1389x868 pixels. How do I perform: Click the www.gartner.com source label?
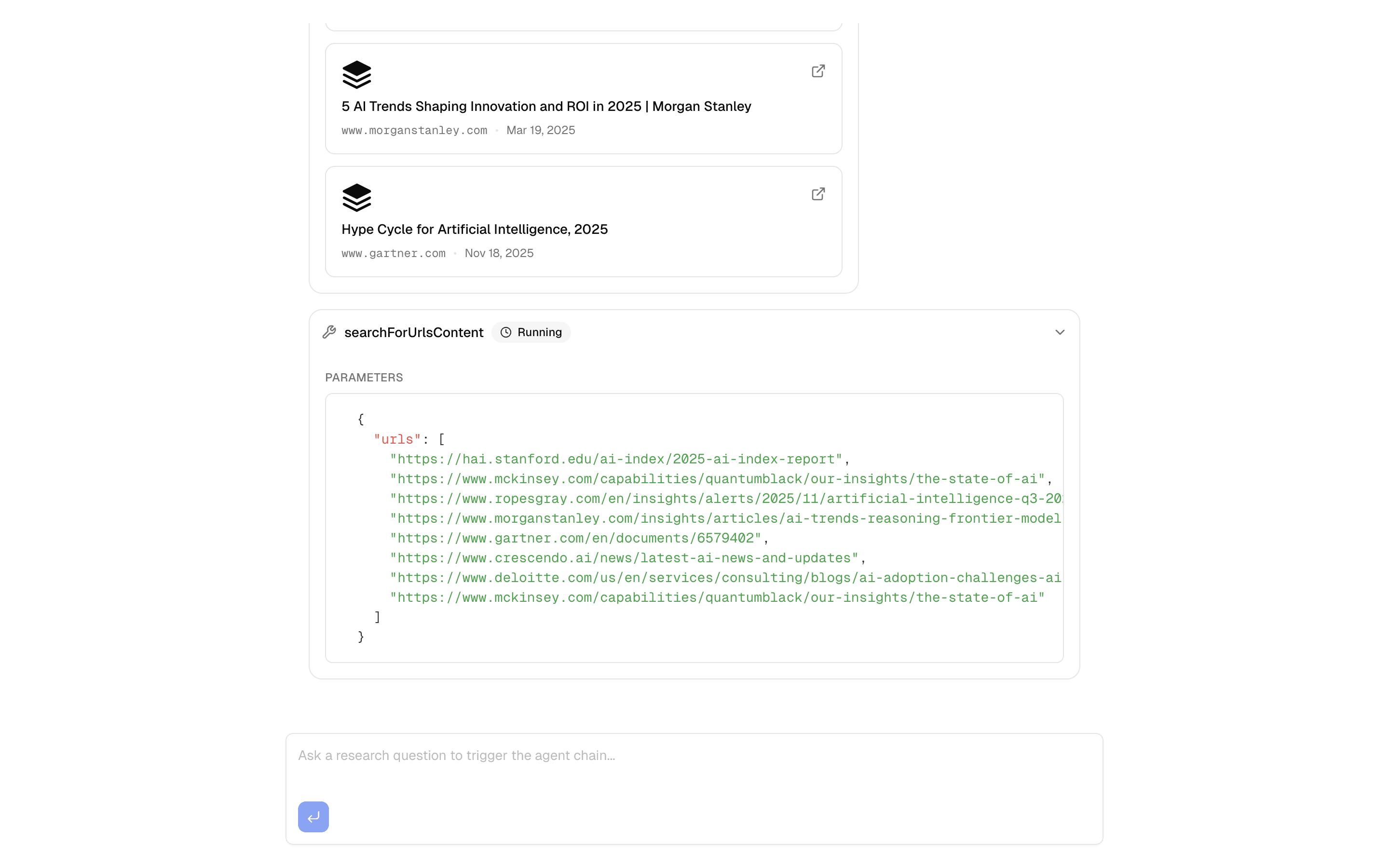(x=393, y=253)
